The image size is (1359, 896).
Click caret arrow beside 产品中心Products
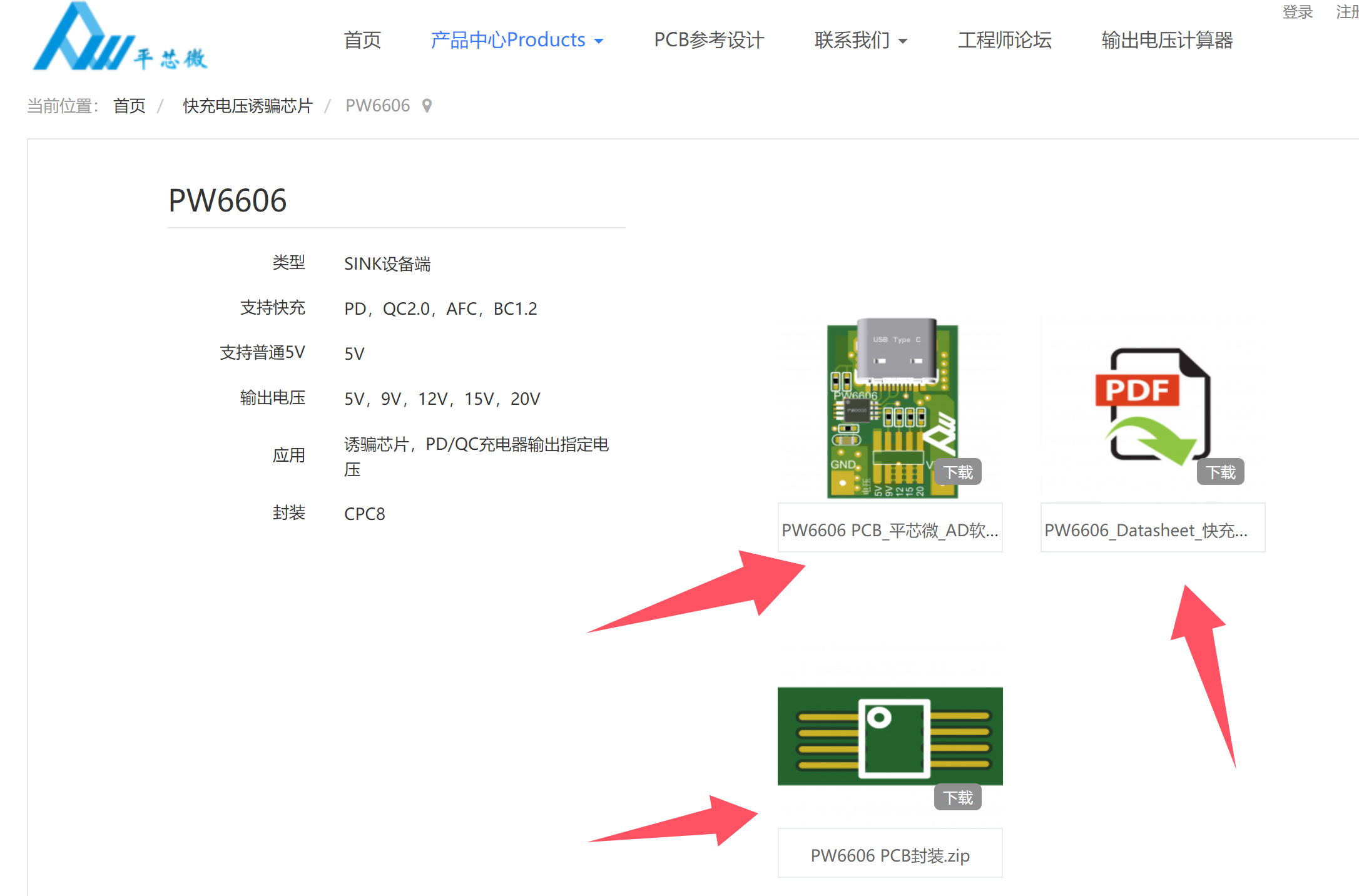click(599, 41)
